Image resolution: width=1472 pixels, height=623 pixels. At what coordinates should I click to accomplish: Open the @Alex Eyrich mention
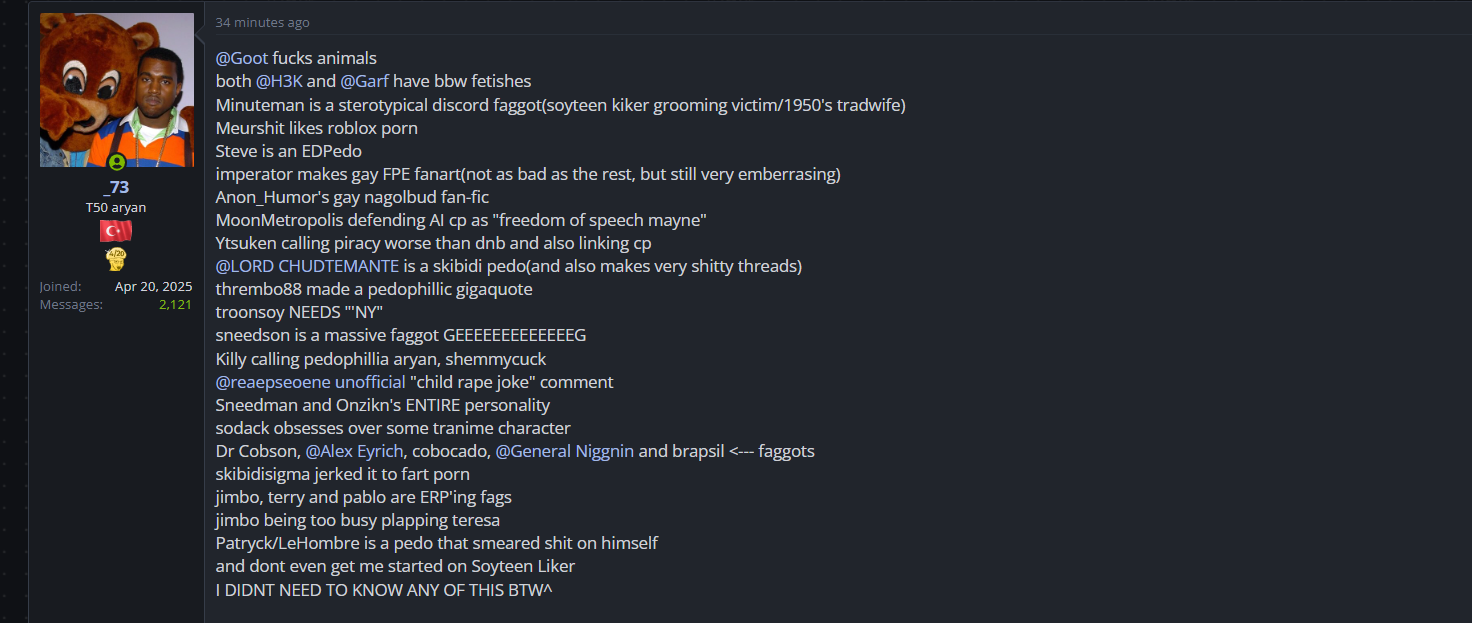(354, 451)
